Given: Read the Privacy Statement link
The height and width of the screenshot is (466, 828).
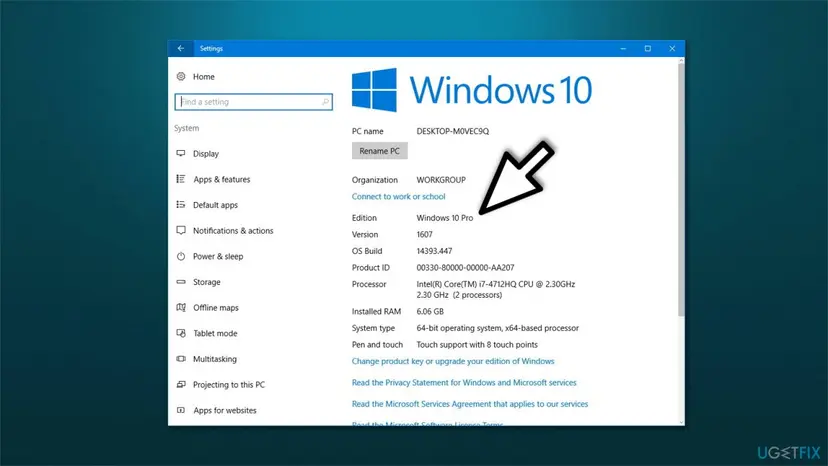Looking at the screenshot, I should point(464,383).
